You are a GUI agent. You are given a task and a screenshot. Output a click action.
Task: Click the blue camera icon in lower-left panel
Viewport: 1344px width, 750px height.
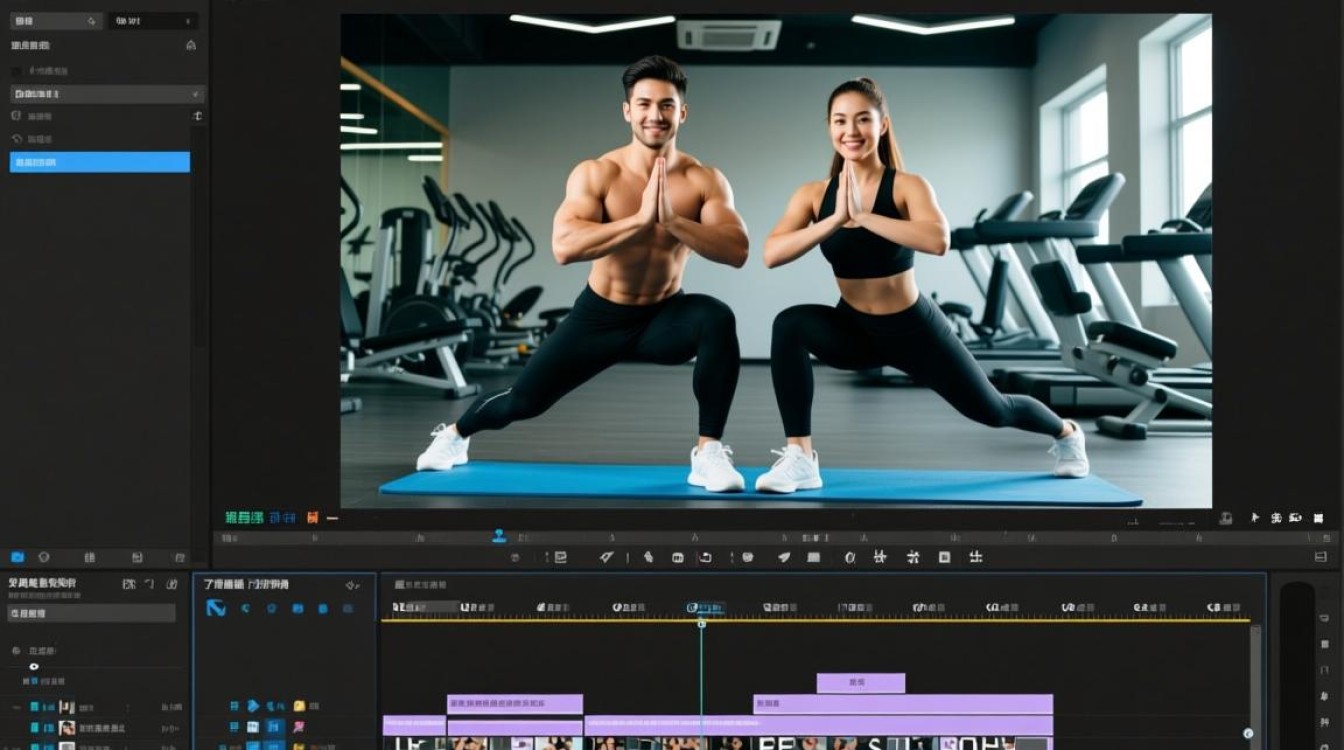[17, 557]
